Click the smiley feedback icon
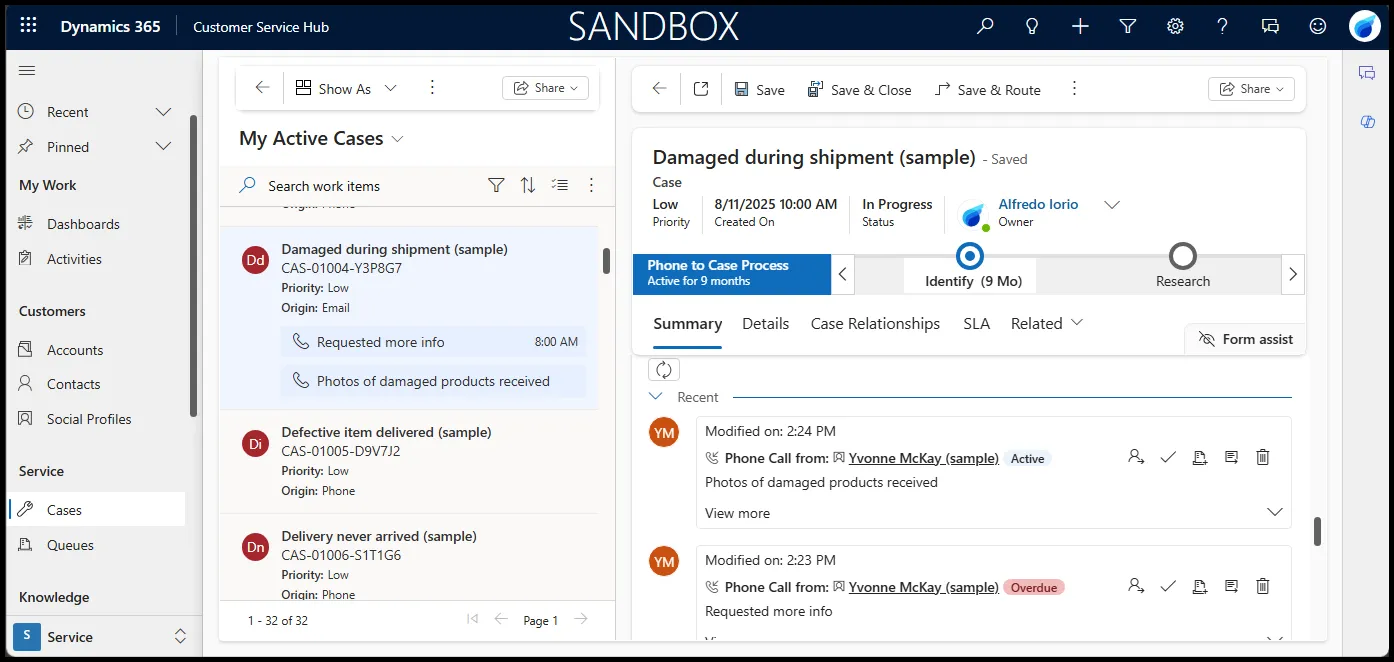The width and height of the screenshot is (1394, 662). tap(1319, 26)
